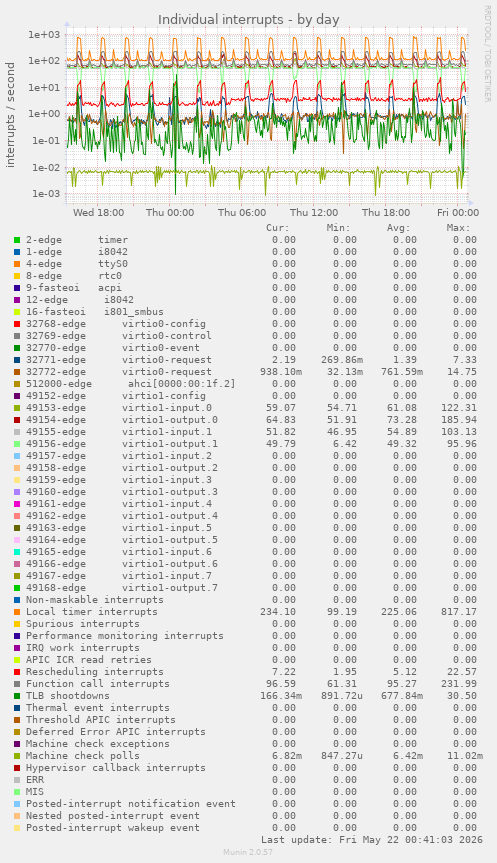
Task: Click the TLB shootdowns green swatch
Action: (17, 696)
